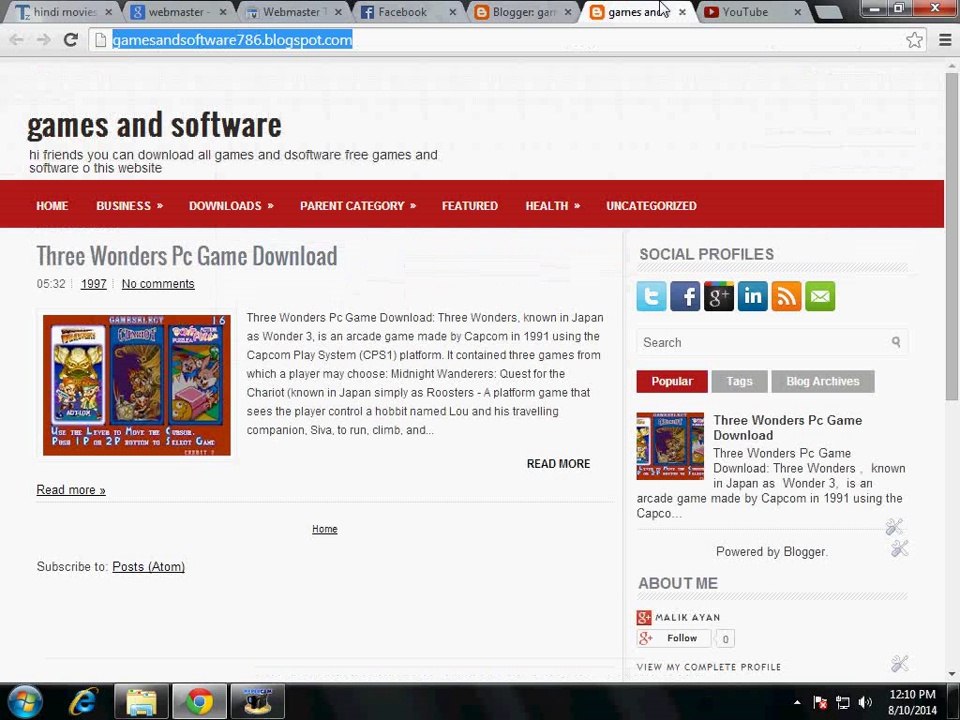Image resolution: width=960 pixels, height=720 pixels.
Task: Follow the Read more » link
Action: coord(71,490)
